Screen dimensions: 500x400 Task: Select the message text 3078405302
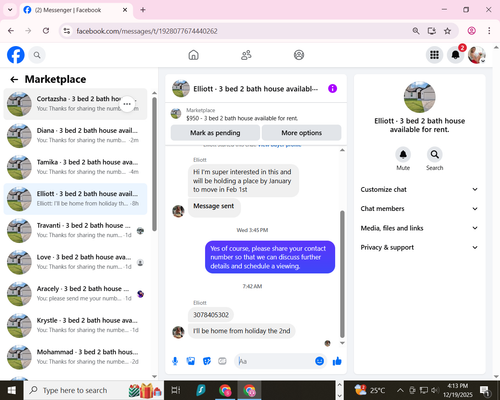click(x=211, y=315)
